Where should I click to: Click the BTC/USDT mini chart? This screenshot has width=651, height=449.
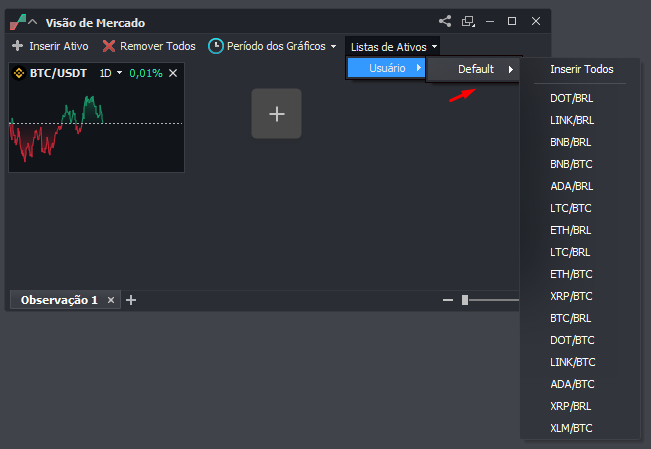coord(96,127)
